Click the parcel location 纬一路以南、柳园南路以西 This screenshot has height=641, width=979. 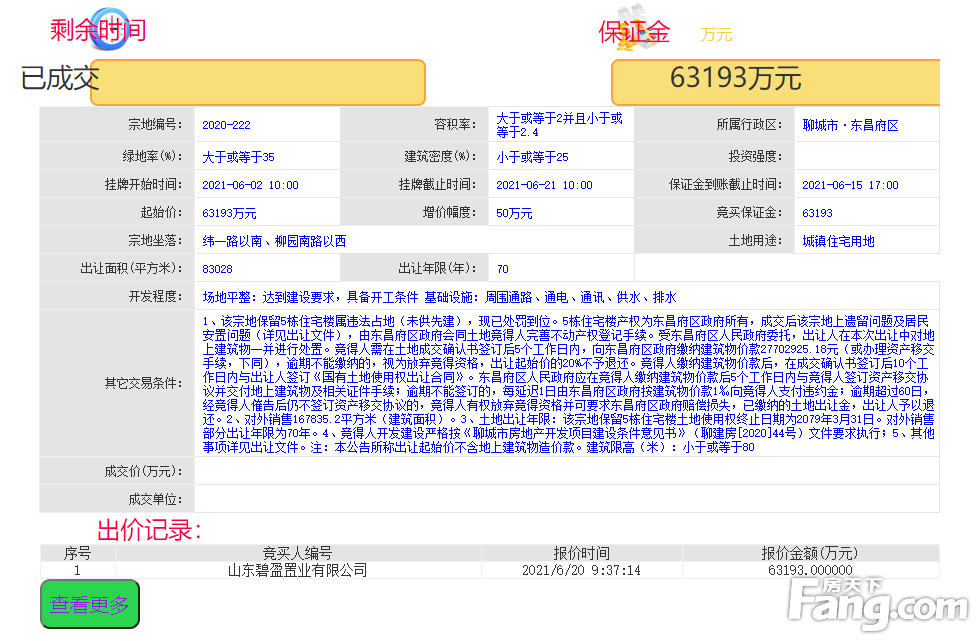[274, 241]
